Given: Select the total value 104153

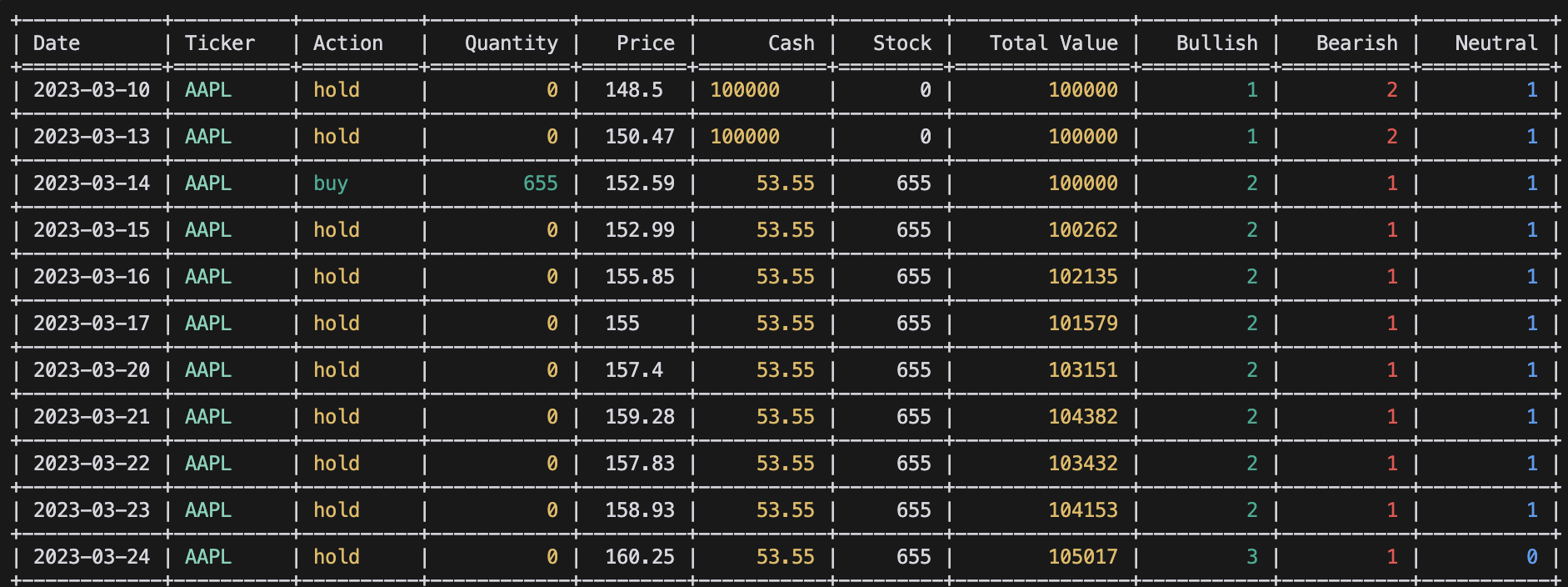Looking at the screenshot, I should click(x=1082, y=510).
